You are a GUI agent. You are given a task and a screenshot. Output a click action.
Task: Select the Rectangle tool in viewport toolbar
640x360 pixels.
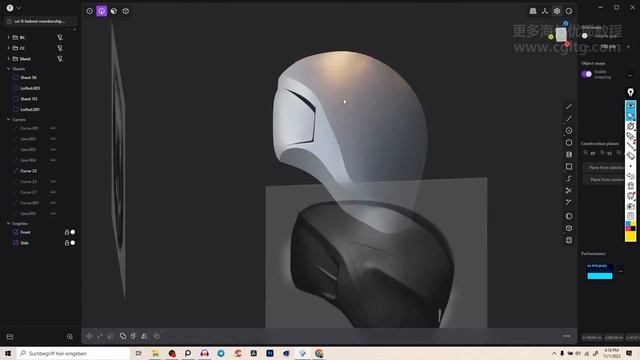569,167
